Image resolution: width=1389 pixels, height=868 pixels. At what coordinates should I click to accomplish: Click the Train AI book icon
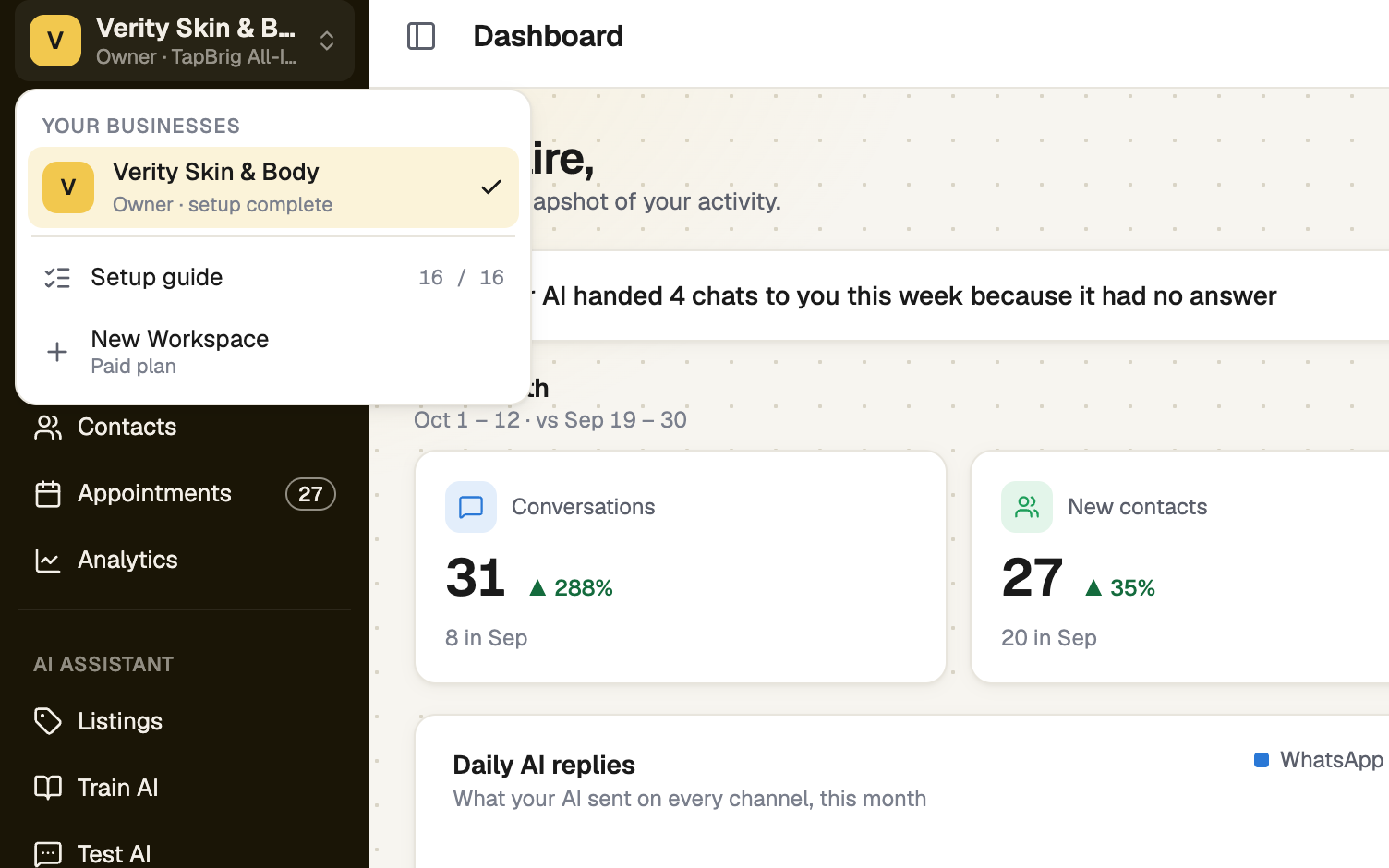pyautogui.click(x=48, y=788)
